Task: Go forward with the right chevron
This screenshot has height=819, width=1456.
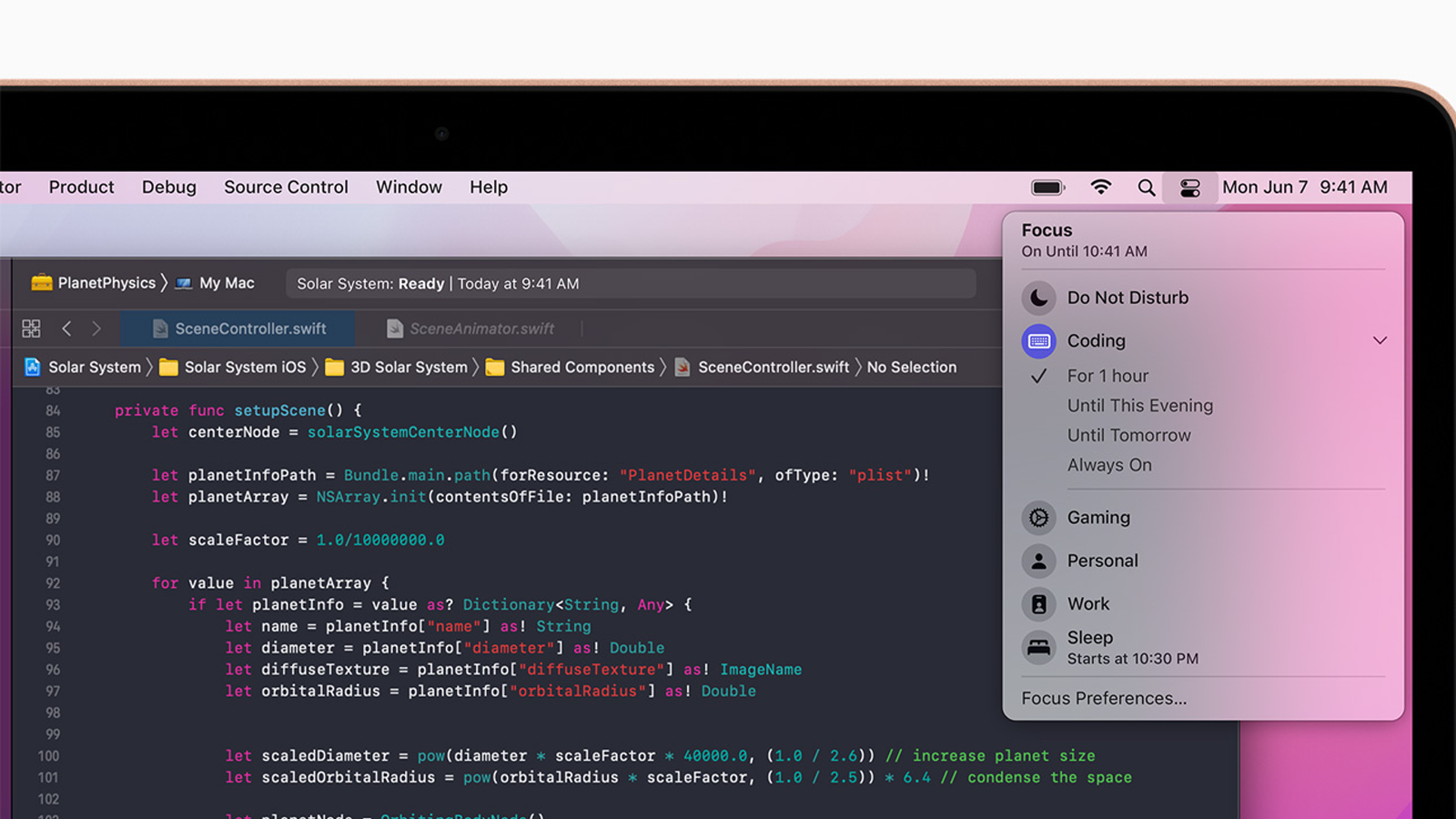Action: [96, 329]
